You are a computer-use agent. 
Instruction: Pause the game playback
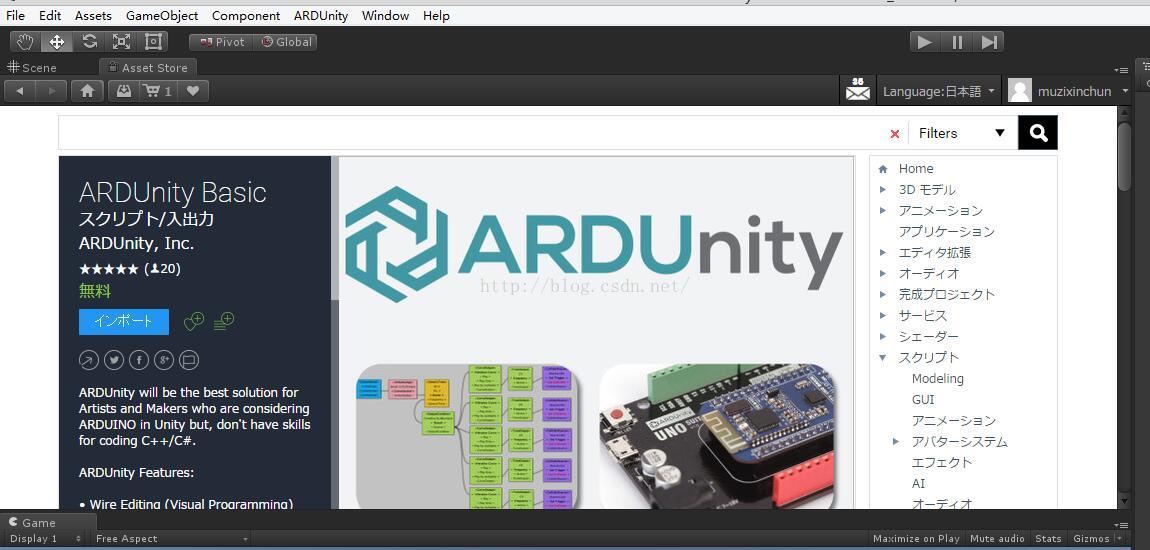(957, 42)
